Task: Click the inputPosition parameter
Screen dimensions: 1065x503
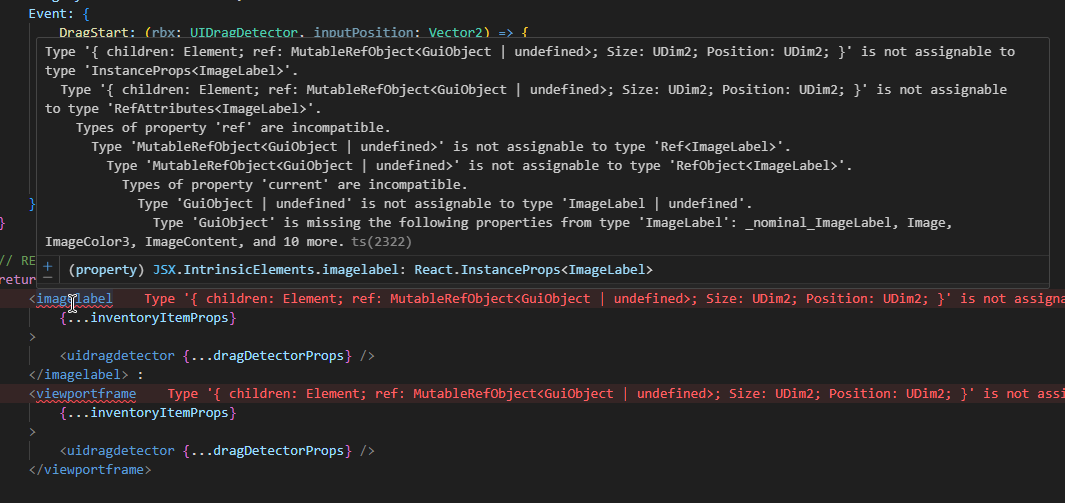Action: pos(363,33)
